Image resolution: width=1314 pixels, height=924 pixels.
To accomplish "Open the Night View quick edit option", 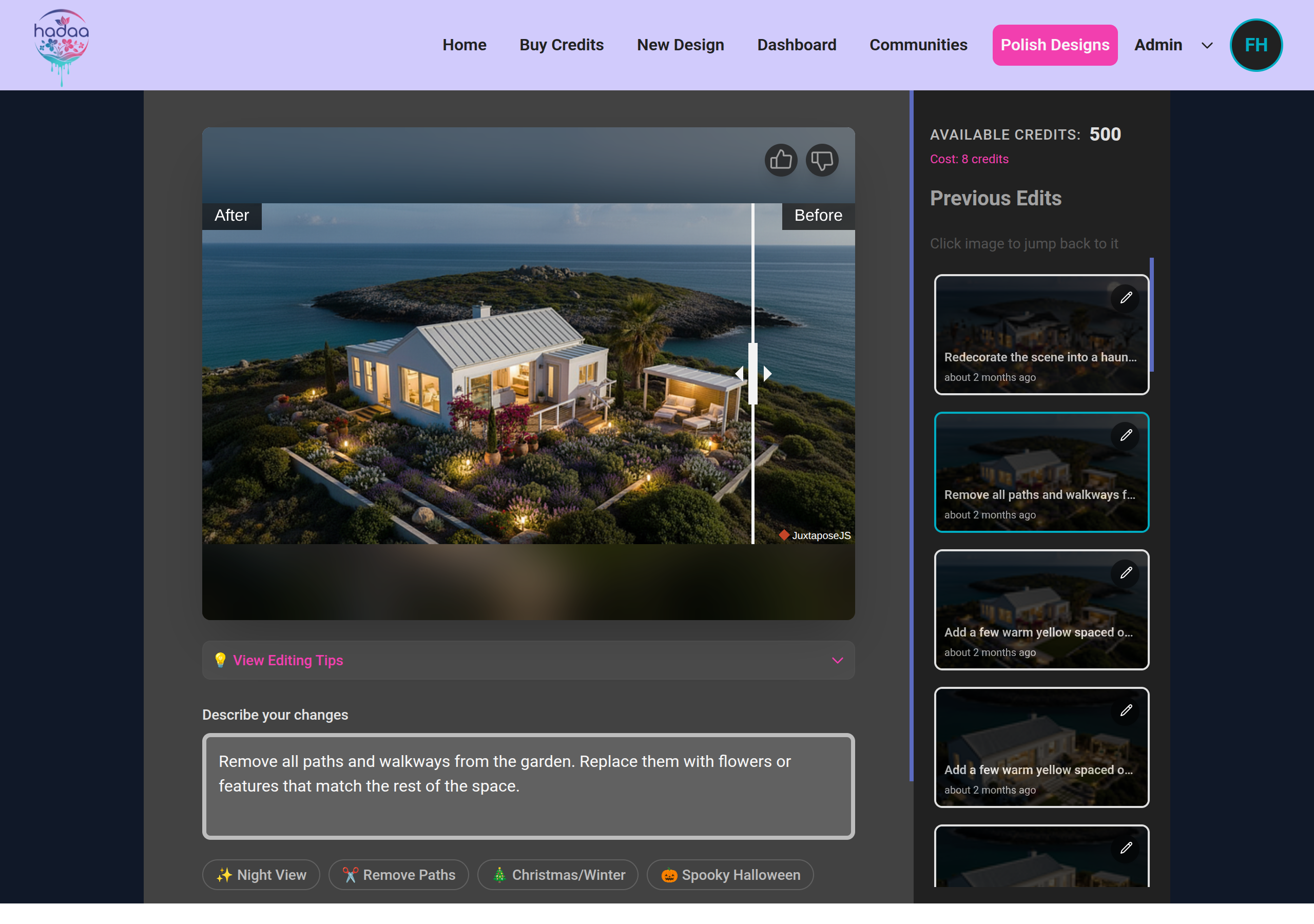I will point(261,875).
